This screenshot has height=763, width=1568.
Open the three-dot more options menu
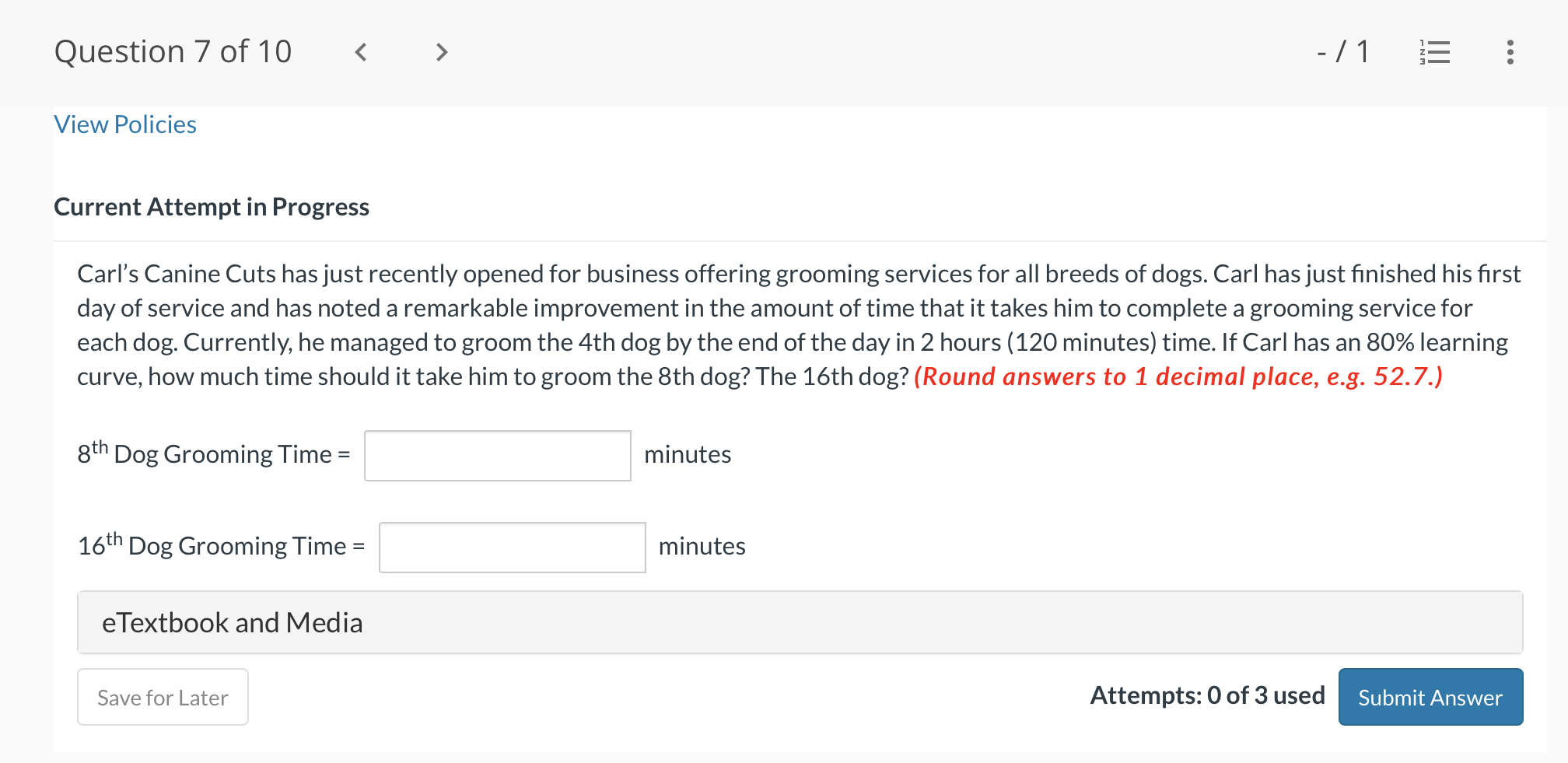(x=1510, y=52)
